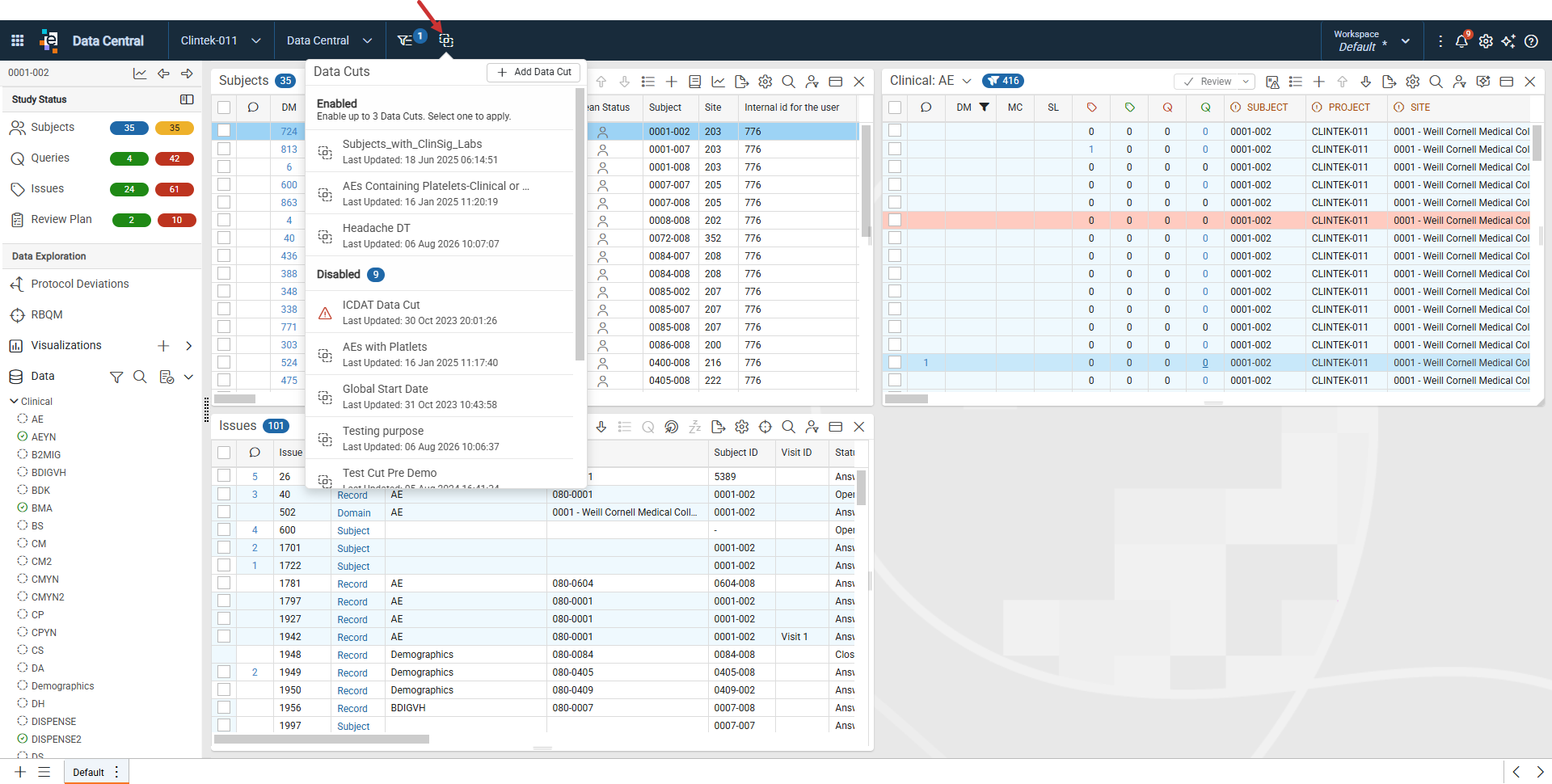Search within Clinical: AE panel
This screenshot has height=784, width=1552.
pos(1436,82)
